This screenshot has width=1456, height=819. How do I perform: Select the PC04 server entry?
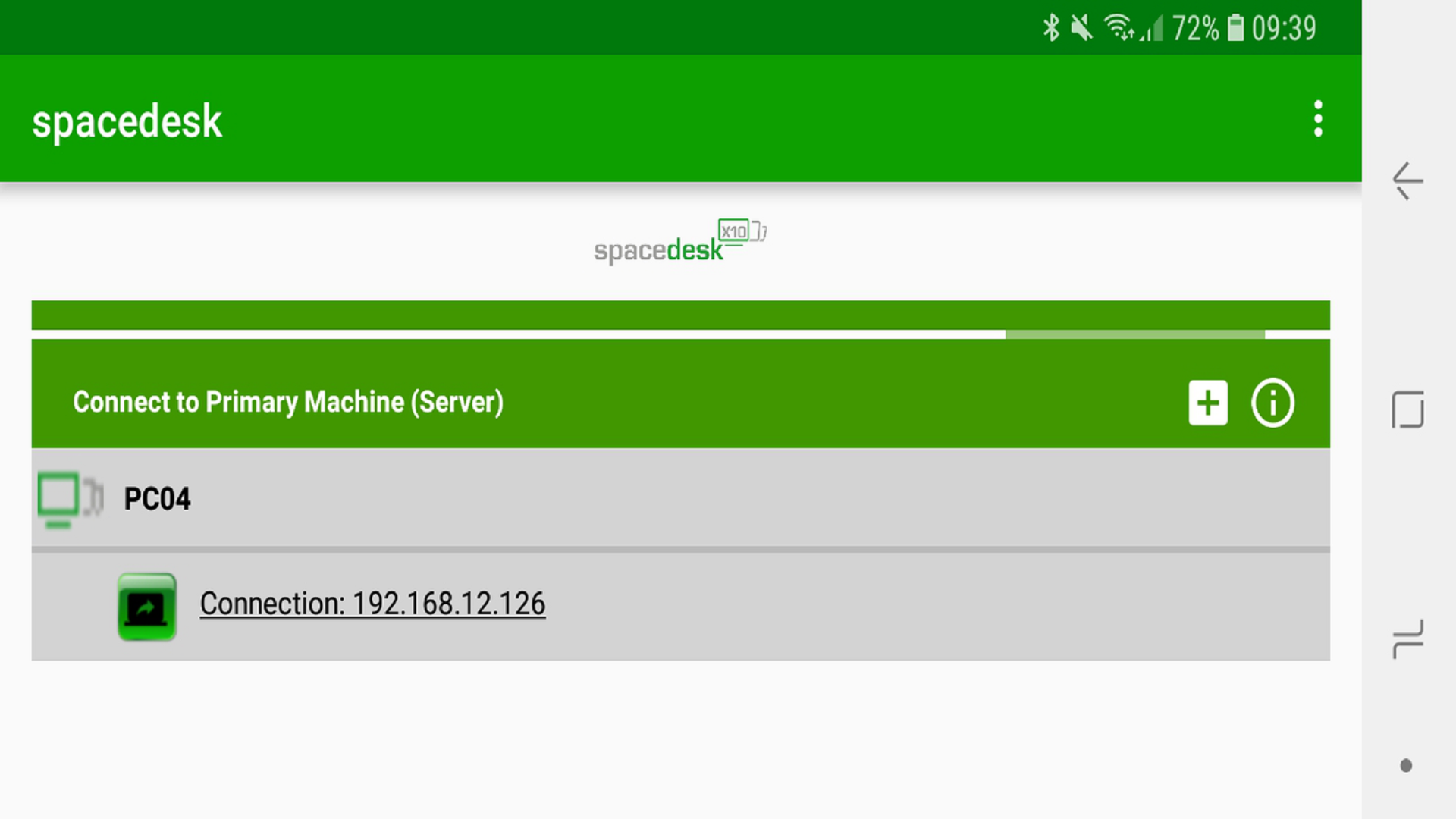point(680,498)
